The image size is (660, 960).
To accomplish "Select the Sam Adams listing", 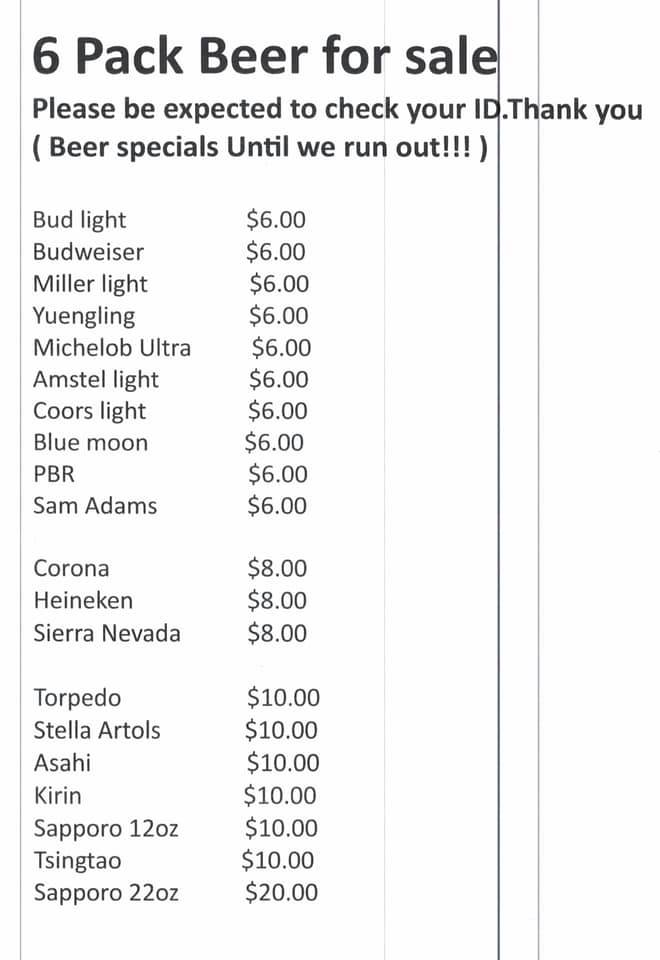I will (x=95, y=506).
